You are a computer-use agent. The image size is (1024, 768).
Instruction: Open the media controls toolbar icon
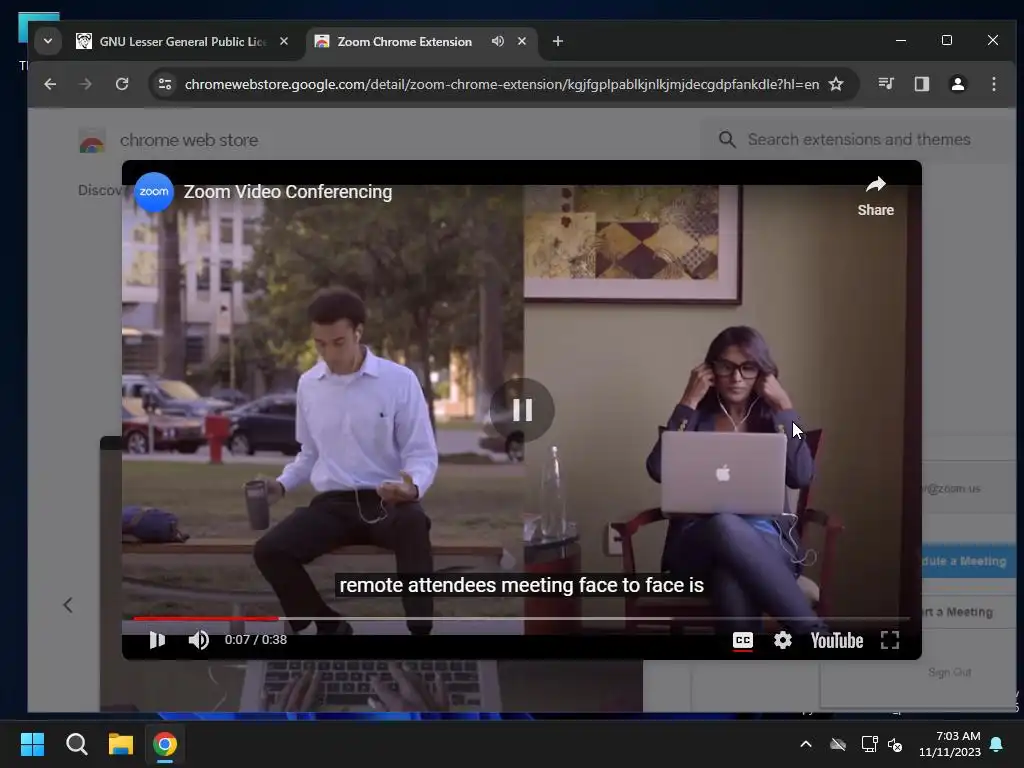(886, 84)
